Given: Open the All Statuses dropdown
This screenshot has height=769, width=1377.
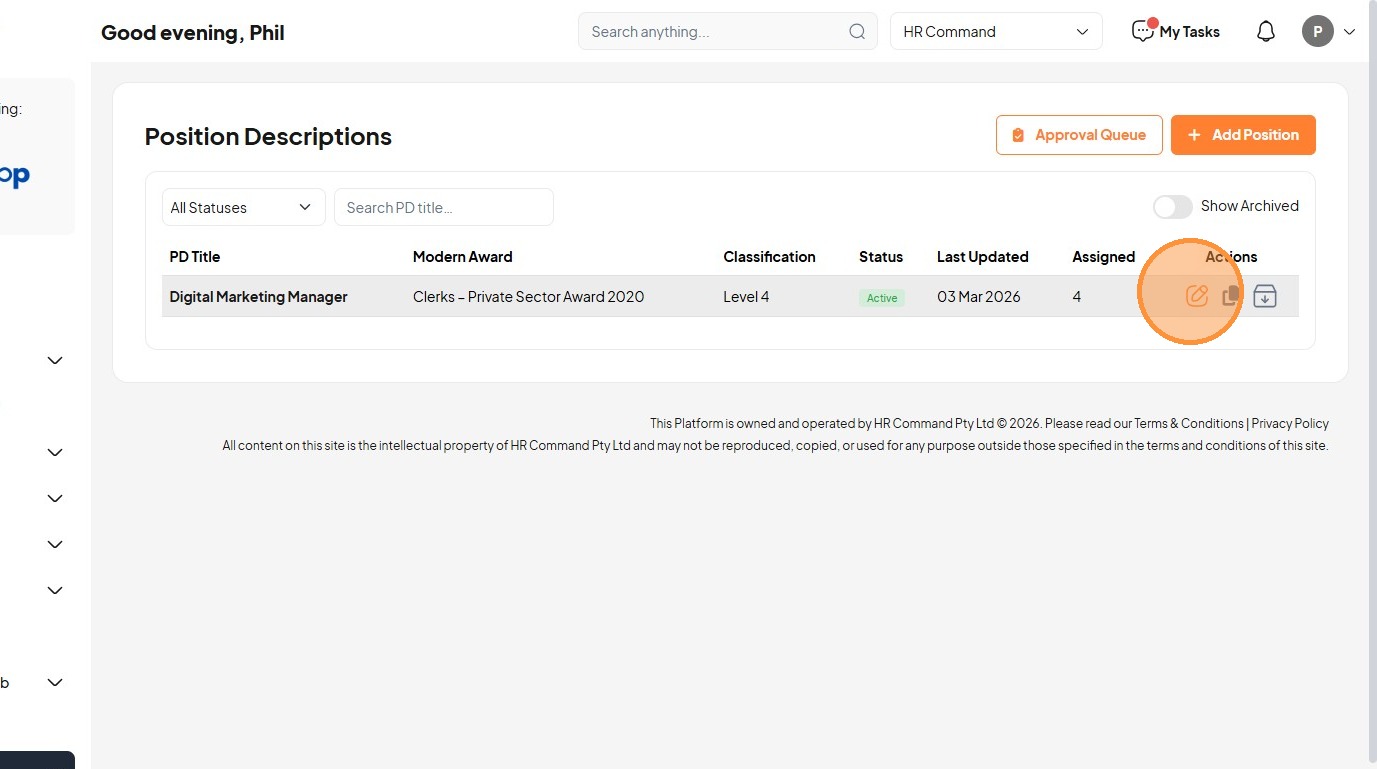Looking at the screenshot, I should [243, 207].
